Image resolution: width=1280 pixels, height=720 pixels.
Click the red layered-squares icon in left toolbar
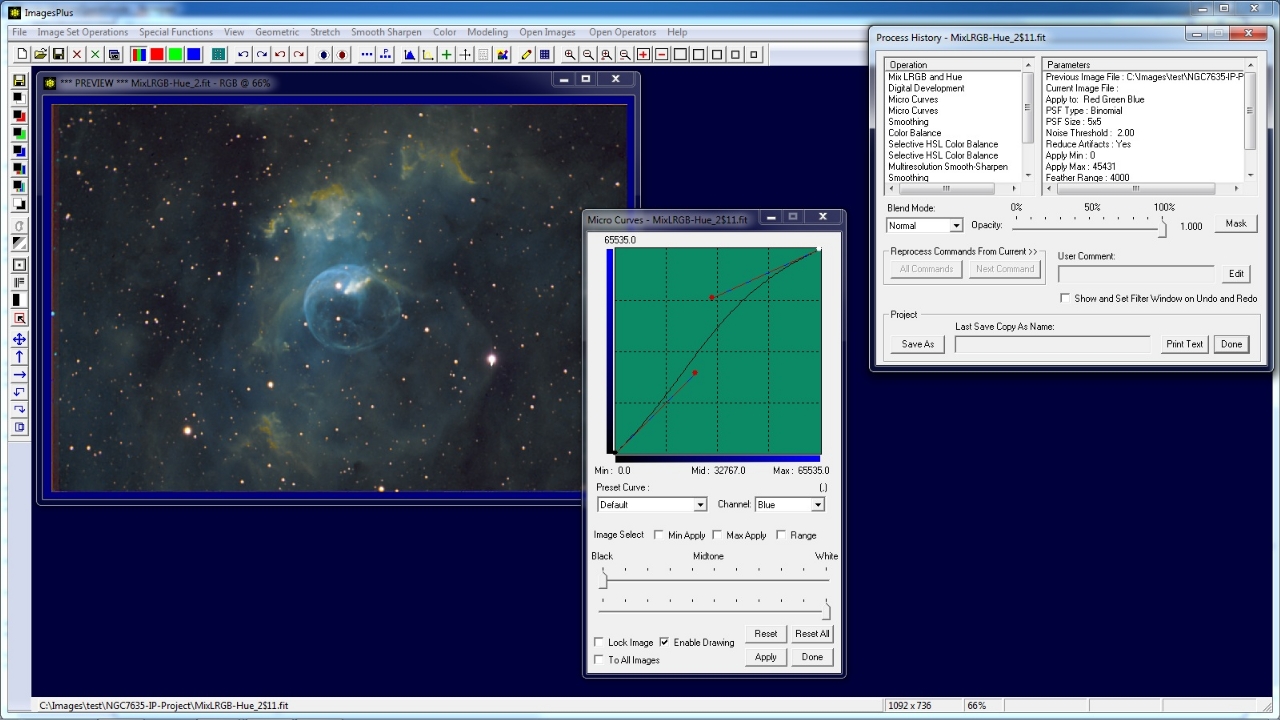tap(19, 116)
